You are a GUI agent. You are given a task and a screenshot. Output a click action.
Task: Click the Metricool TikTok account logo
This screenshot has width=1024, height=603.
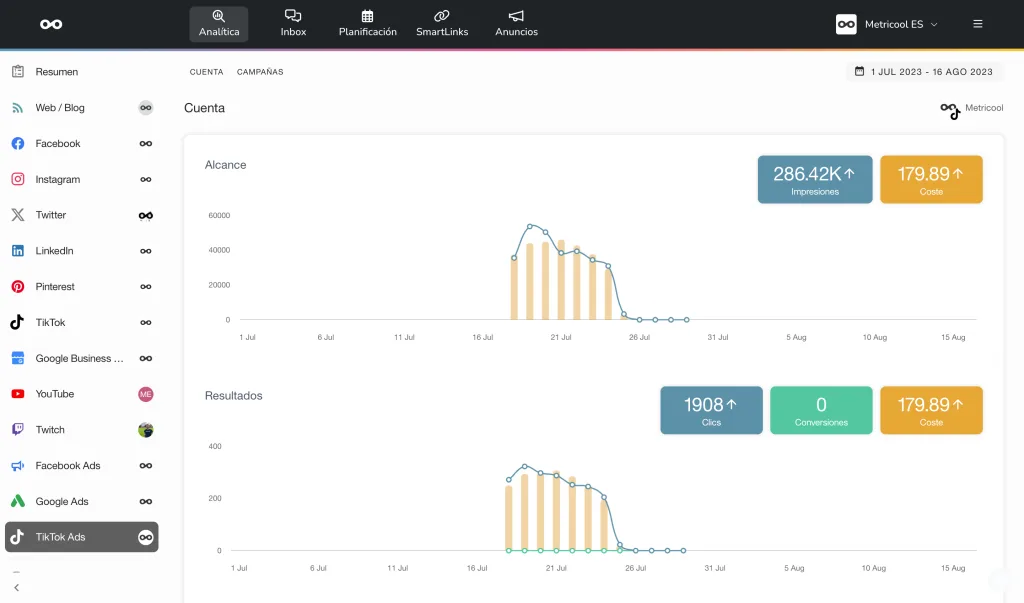pos(950,111)
